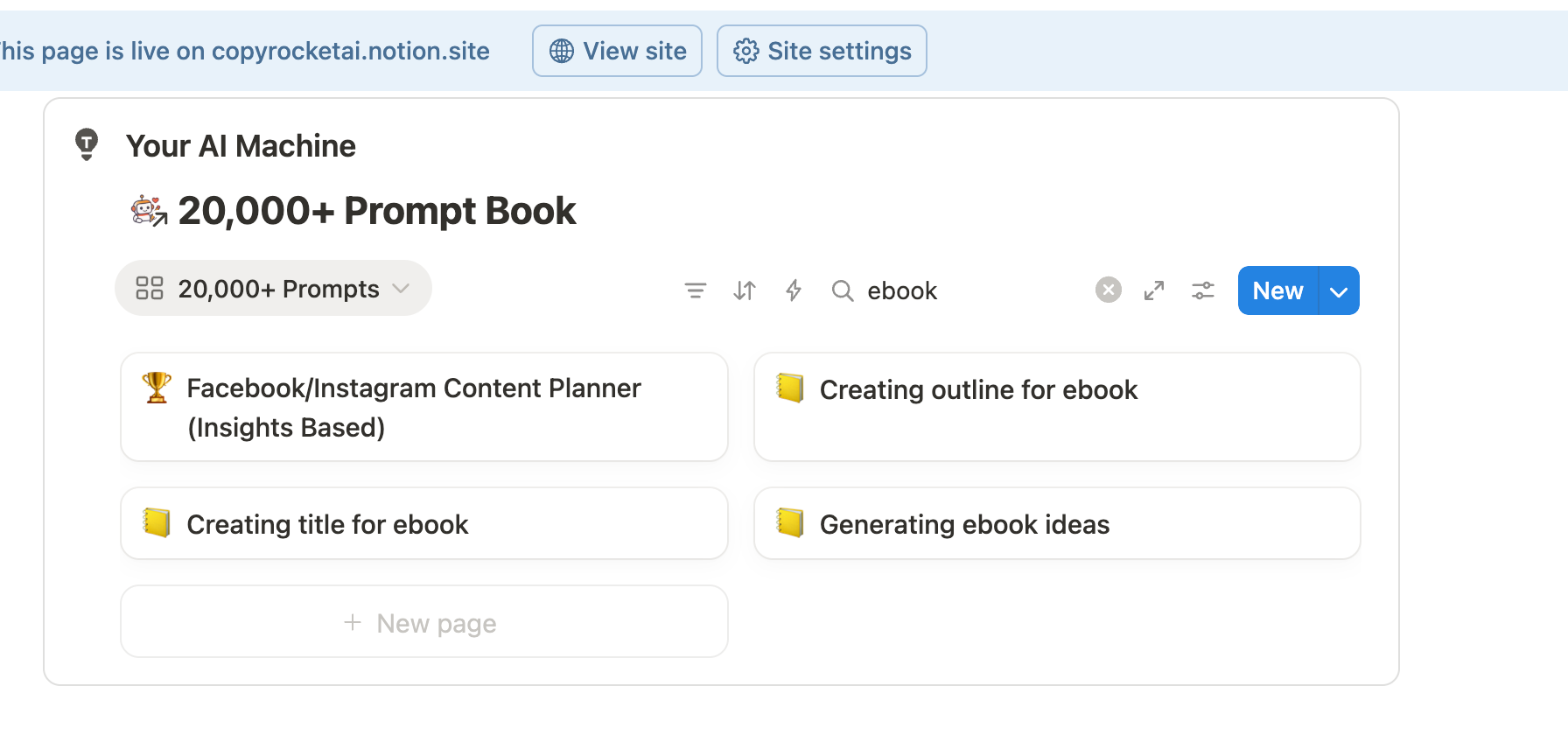
Task: Open the sort arrows icon
Action: 745,290
